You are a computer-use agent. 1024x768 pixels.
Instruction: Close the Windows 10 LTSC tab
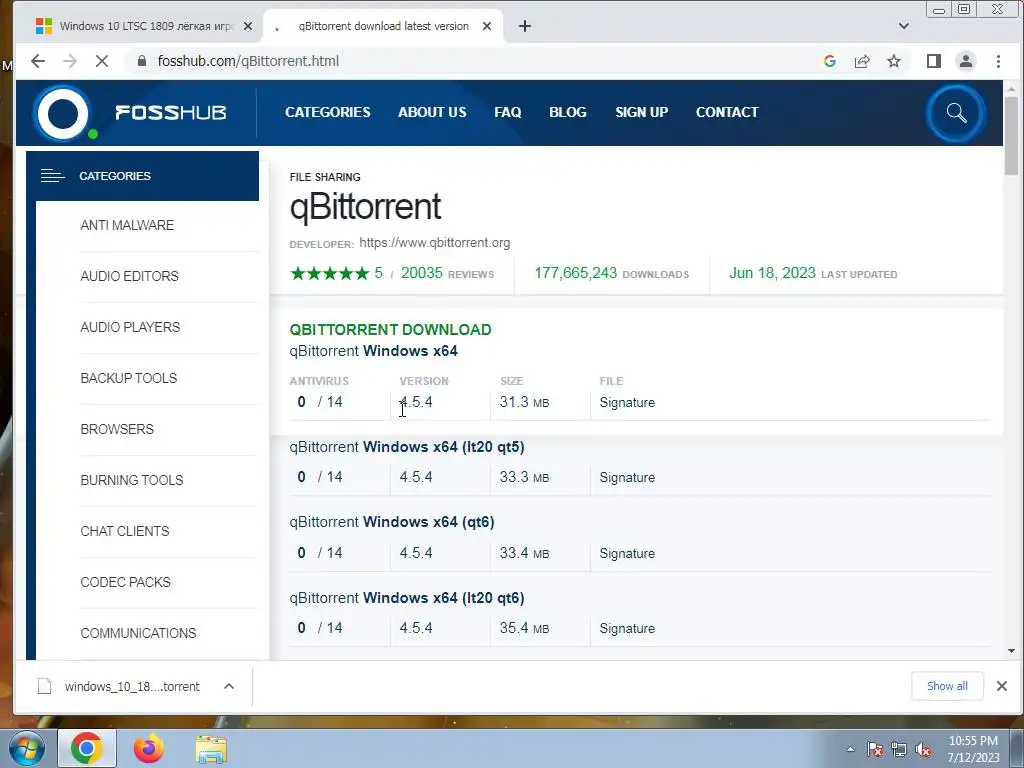[x=248, y=26]
